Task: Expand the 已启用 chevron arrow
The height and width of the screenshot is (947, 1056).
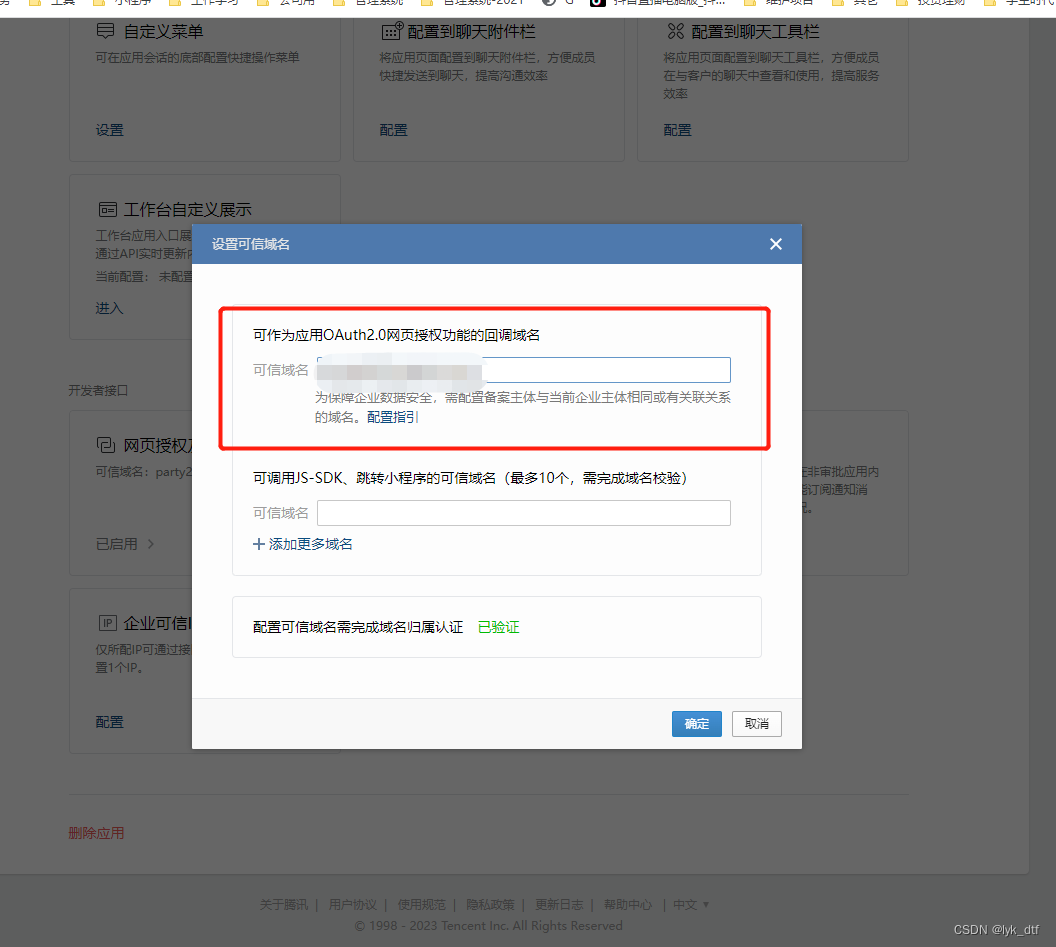Action: 151,544
